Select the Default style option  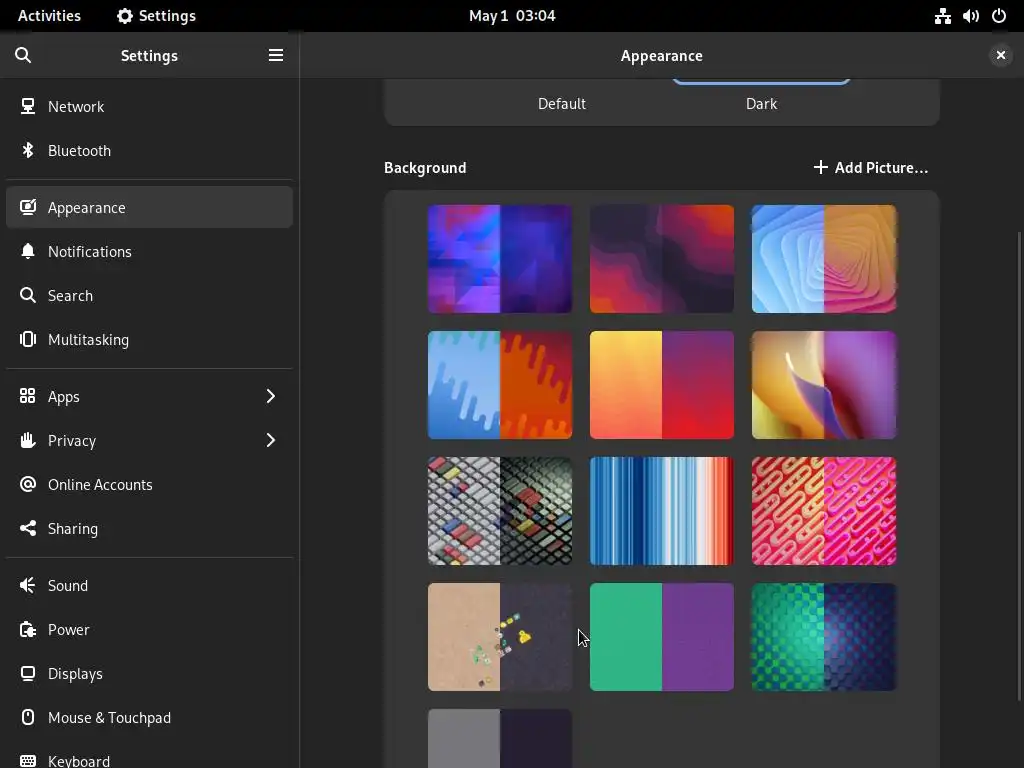coord(562,104)
